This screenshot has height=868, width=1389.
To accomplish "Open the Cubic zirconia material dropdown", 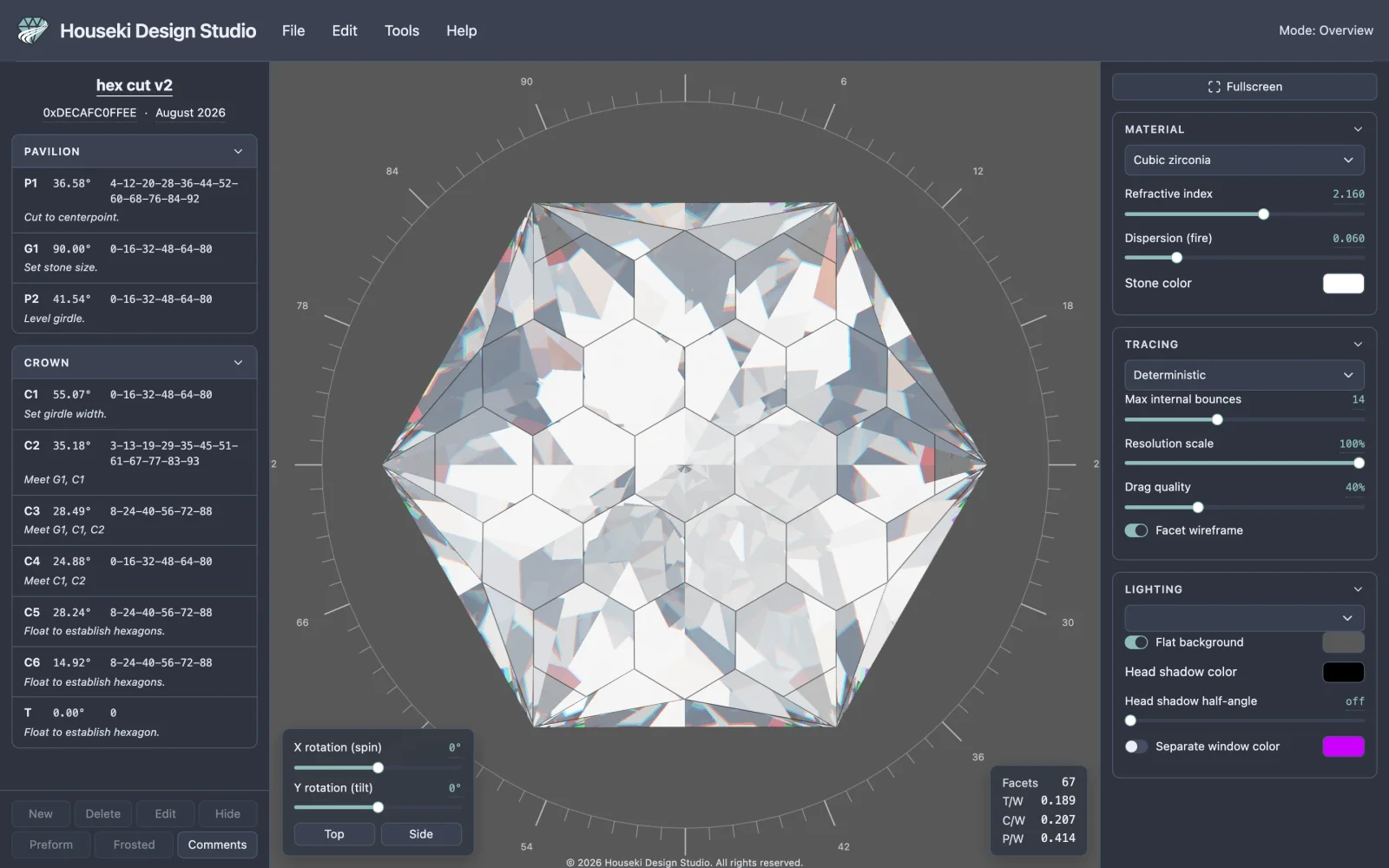I will pyautogui.click(x=1244, y=160).
